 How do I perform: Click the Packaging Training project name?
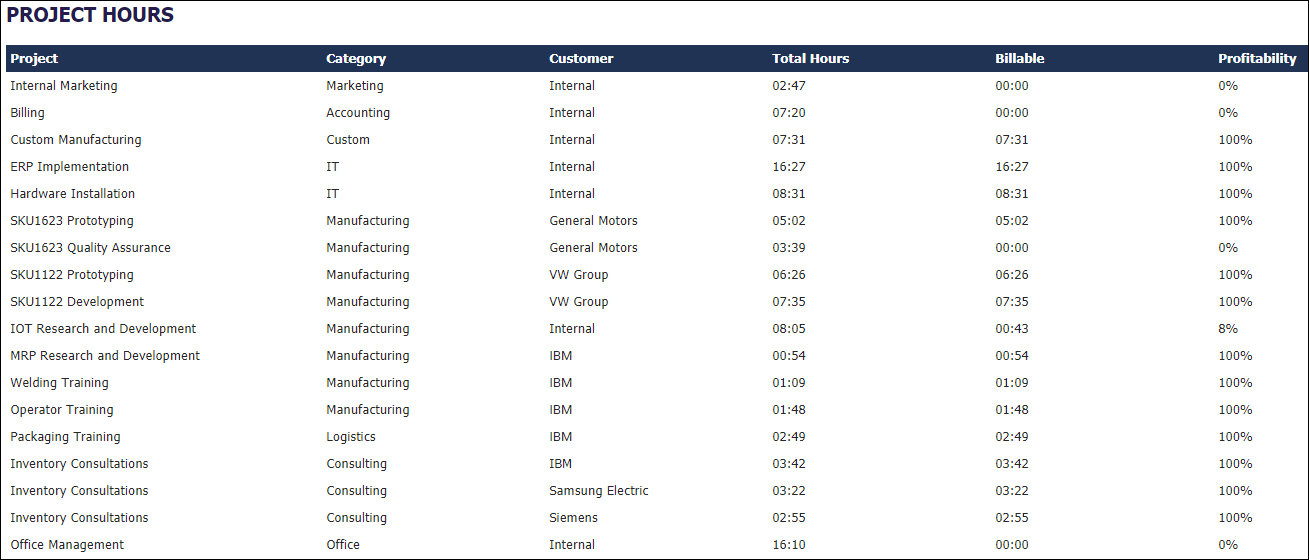65,437
